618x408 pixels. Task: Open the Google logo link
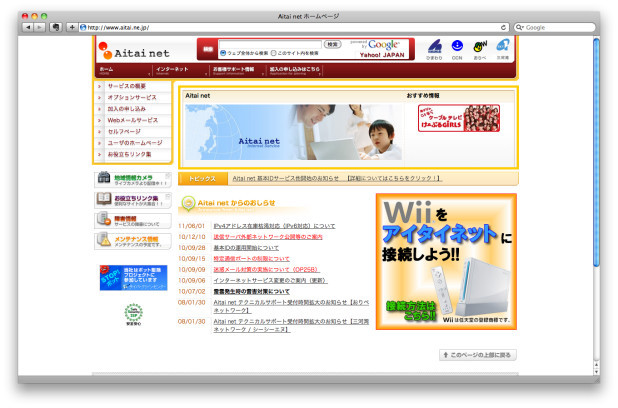coord(383,45)
